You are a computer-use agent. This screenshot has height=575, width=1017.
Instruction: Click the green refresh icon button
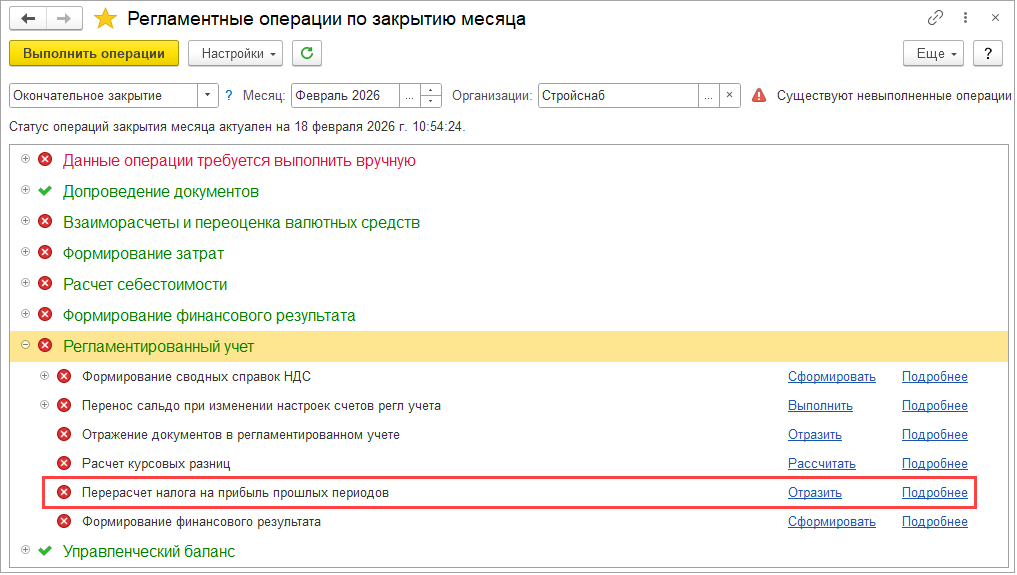tap(307, 53)
